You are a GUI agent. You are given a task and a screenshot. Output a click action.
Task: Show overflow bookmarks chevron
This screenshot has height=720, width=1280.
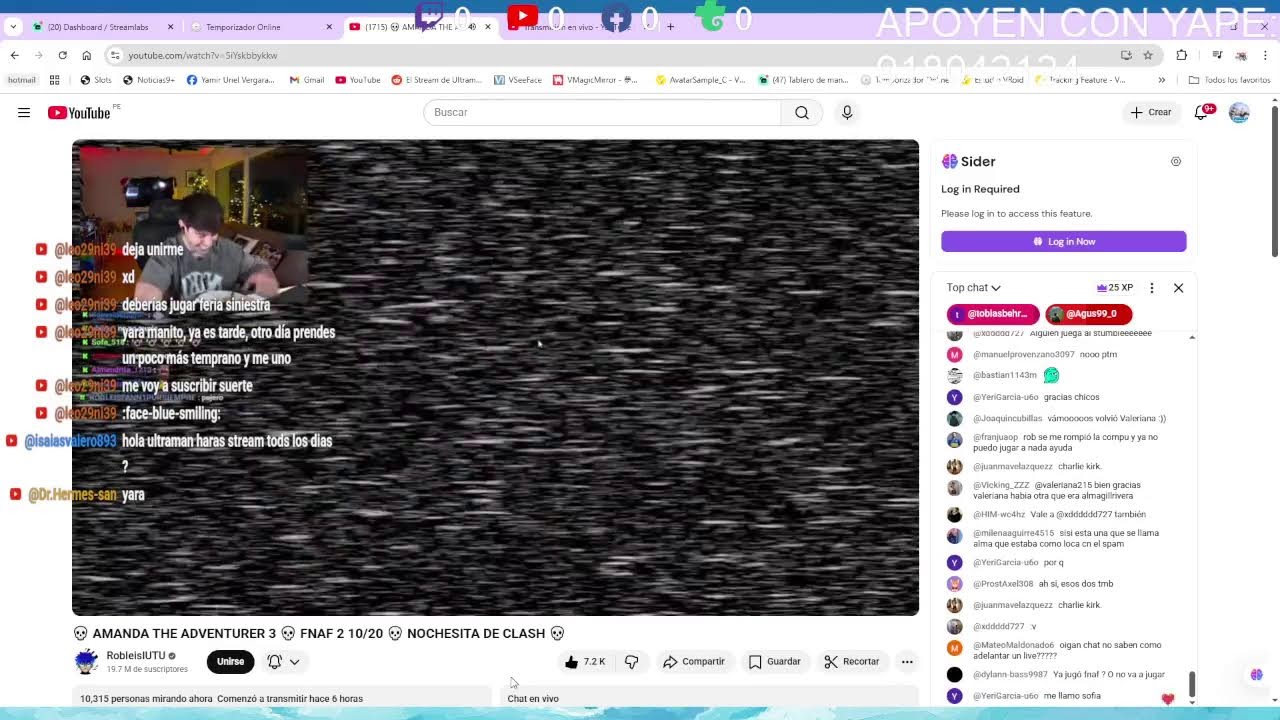(x=1162, y=80)
